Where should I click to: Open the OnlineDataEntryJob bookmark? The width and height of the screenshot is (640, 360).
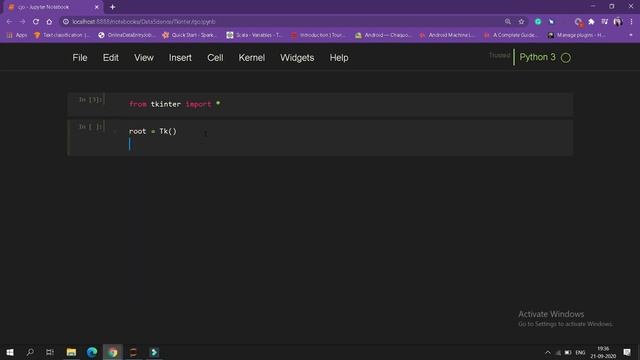pyautogui.click(x=127, y=35)
